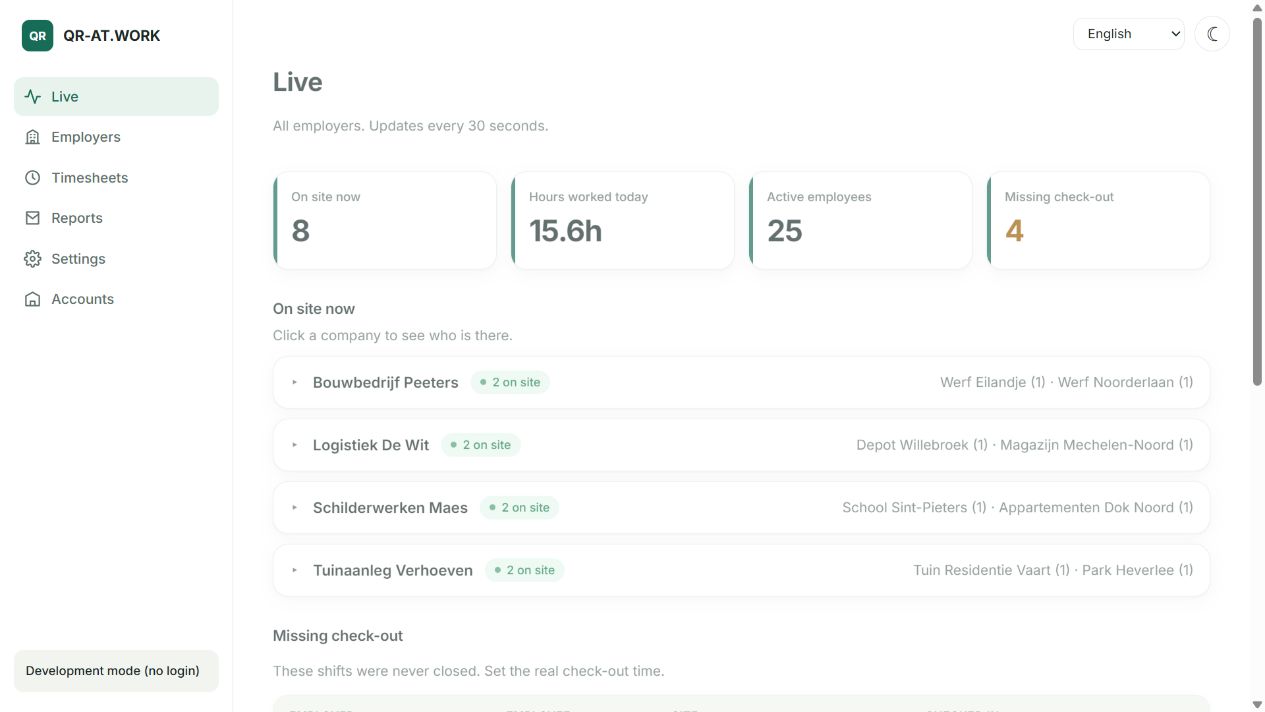
Task: Click the Reports envelope icon
Action: [x=33, y=218]
